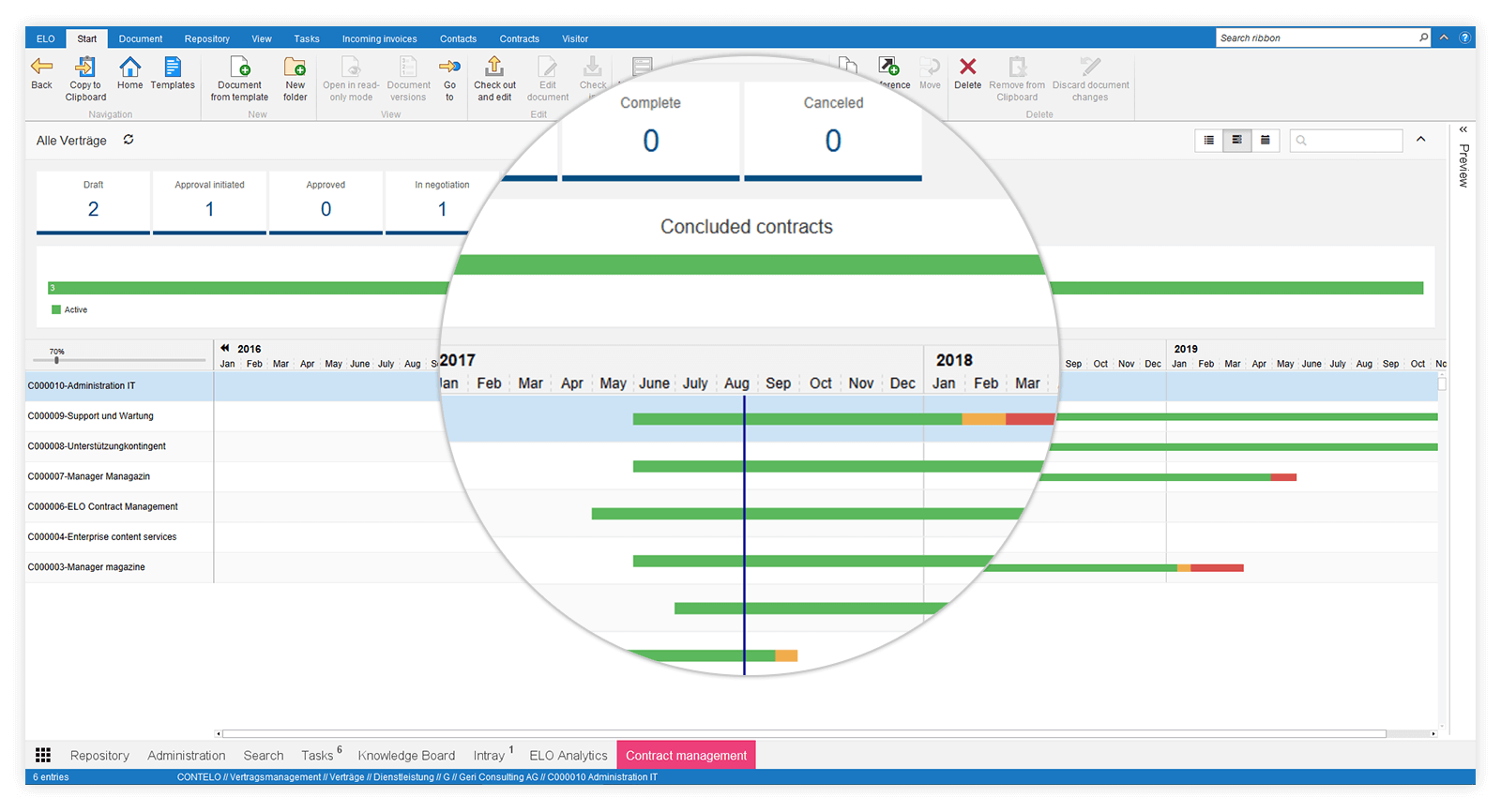Image resolution: width=1501 pixels, height=812 pixels.
Task: Click red end segment of C000007 bar
Action: tap(1283, 477)
